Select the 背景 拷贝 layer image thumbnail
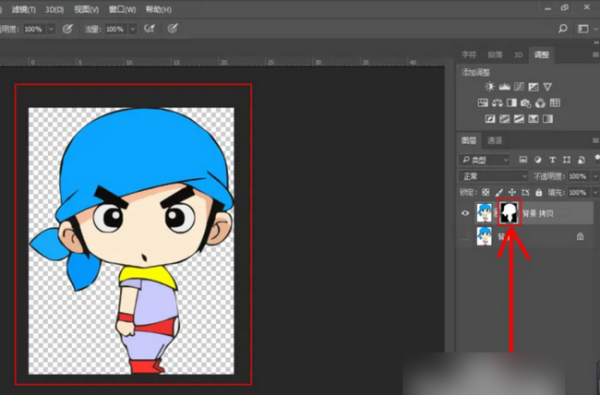 484,213
